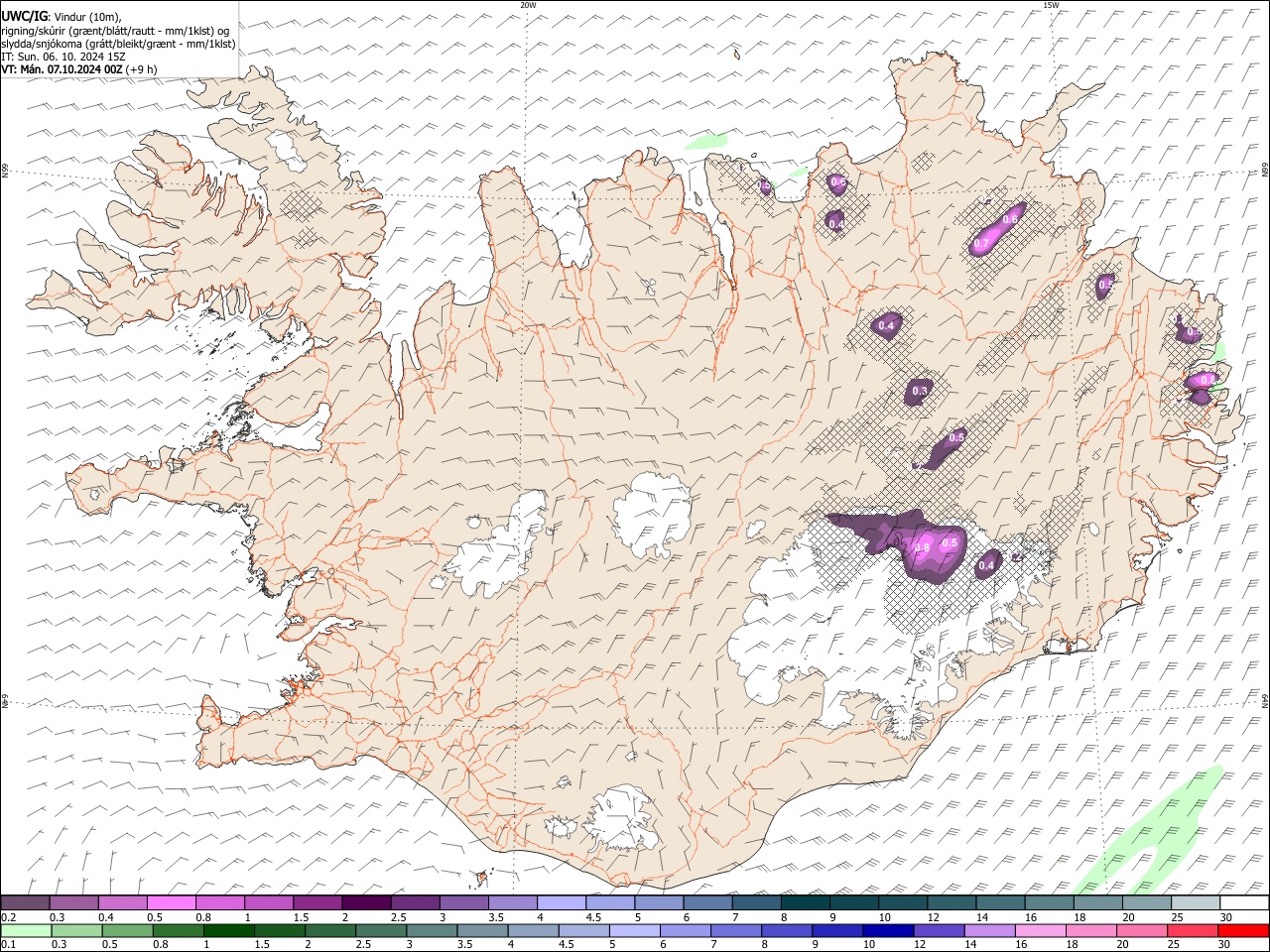Click the '3.5' label in lower legend row
1270x952 pixels.
coord(464,946)
